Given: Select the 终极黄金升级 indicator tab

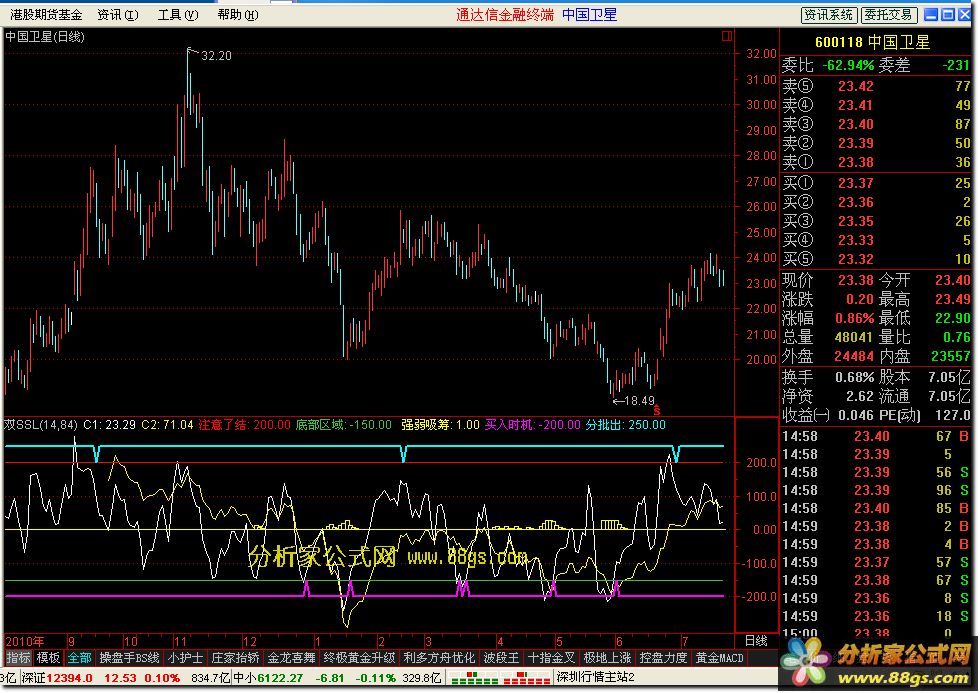Looking at the screenshot, I should pos(359,657).
